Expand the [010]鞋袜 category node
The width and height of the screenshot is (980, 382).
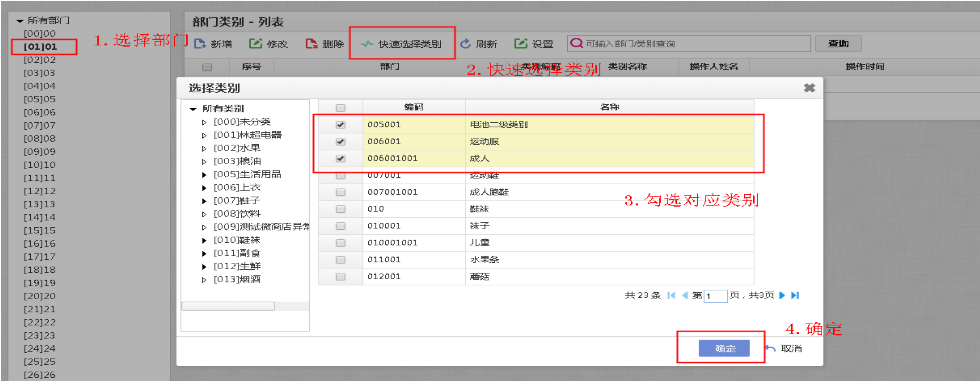204,240
